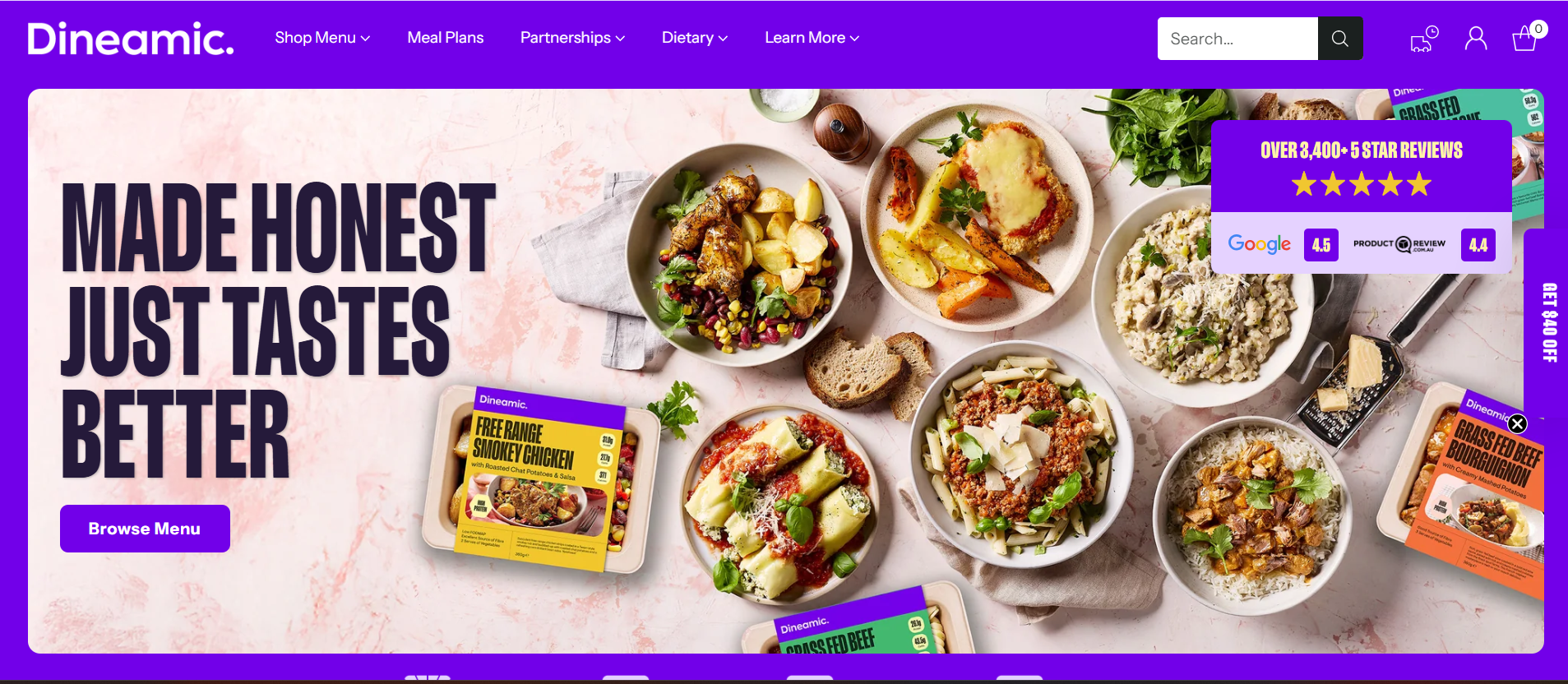Screen dimensions: 1568x684
Task: Click the Over 3,400+ 5 Star Reviews banner
Action: click(x=1362, y=166)
